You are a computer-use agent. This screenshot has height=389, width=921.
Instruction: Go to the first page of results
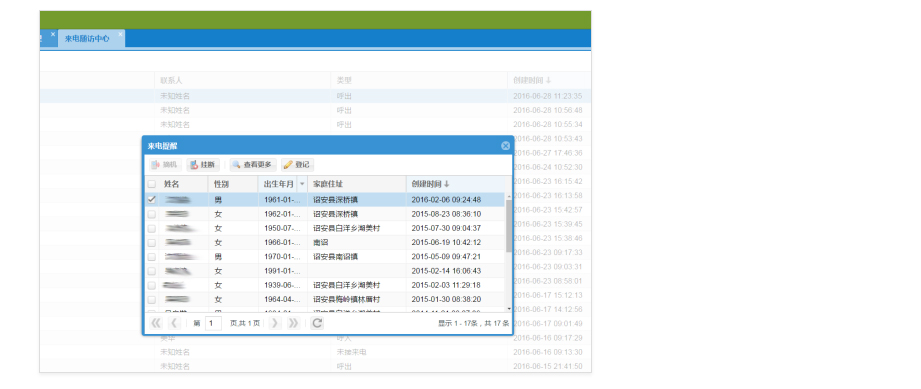pos(156,323)
